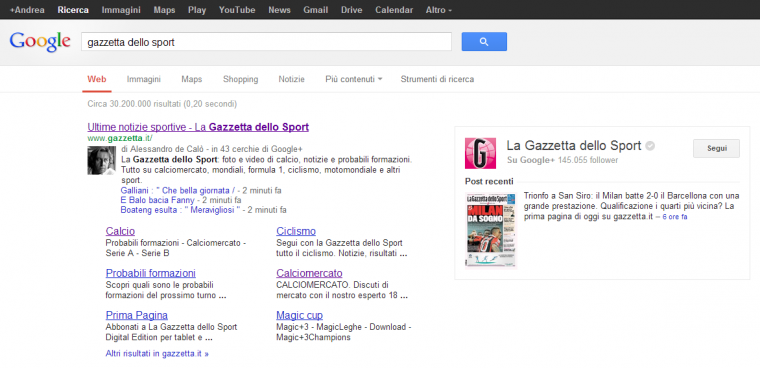Focus the search box containing gazzetta dello sport
760x368 pixels.
266,42
